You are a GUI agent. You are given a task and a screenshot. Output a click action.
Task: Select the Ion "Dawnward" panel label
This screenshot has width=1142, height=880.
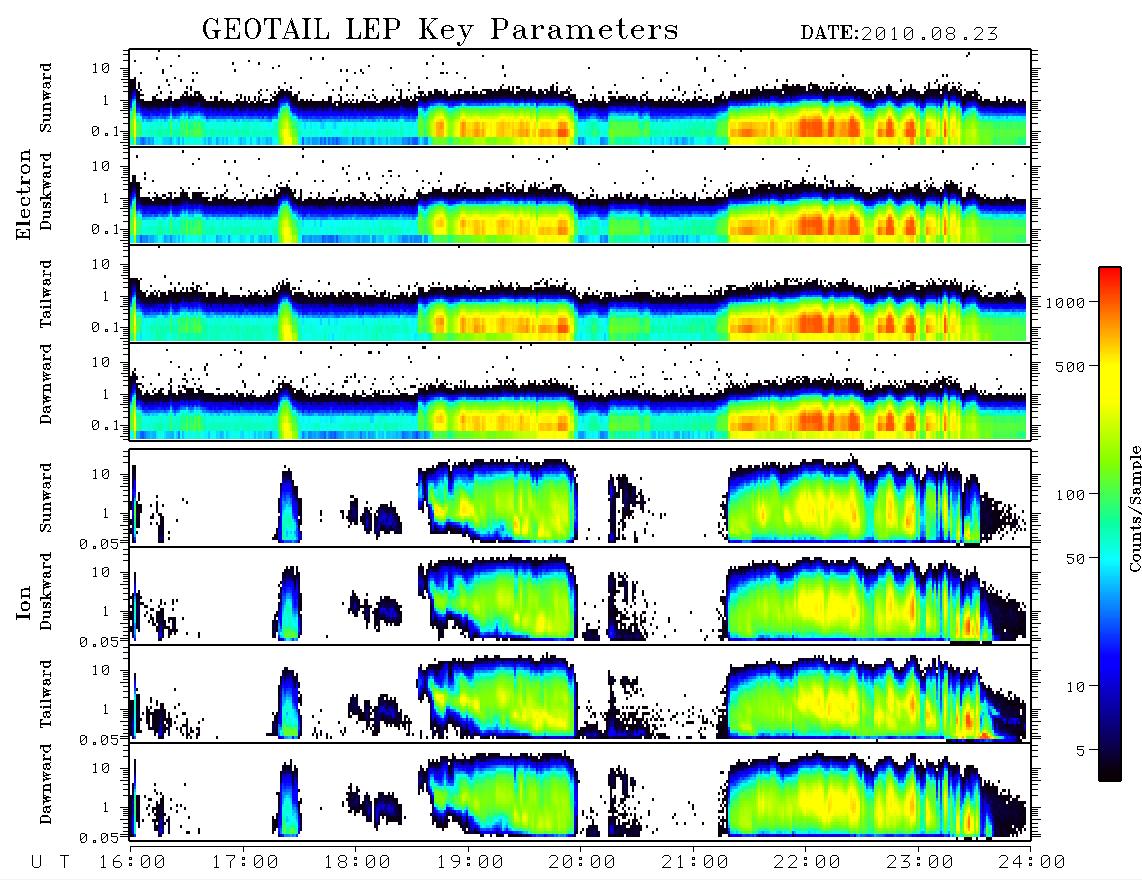point(46,784)
